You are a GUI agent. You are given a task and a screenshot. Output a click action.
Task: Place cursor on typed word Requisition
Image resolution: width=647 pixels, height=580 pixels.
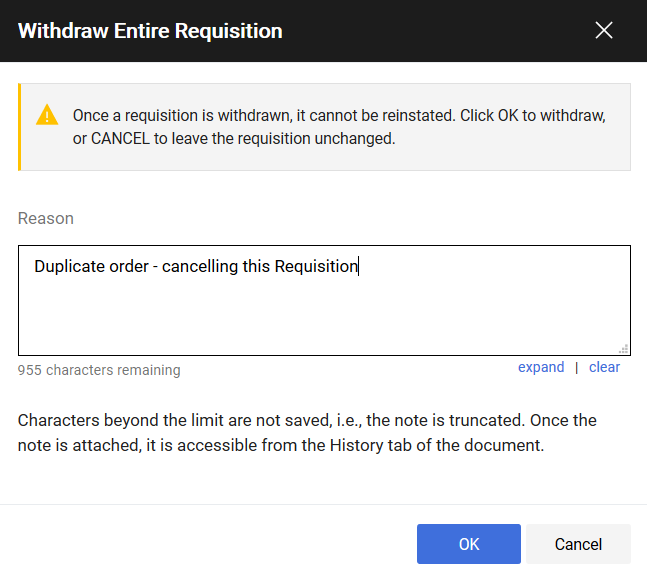point(316,266)
